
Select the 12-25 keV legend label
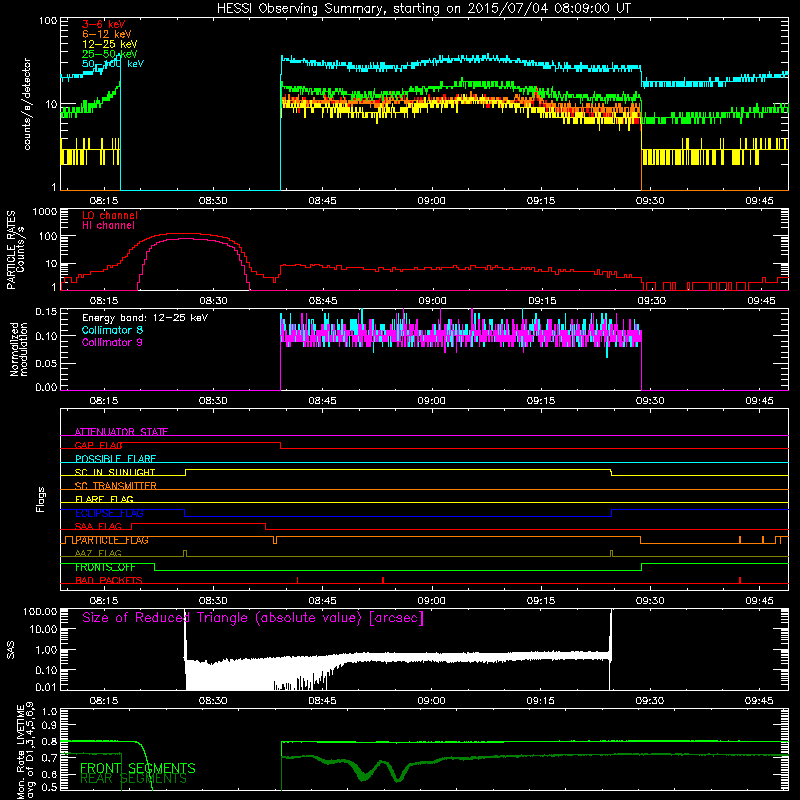pyautogui.click(x=110, y=44)
